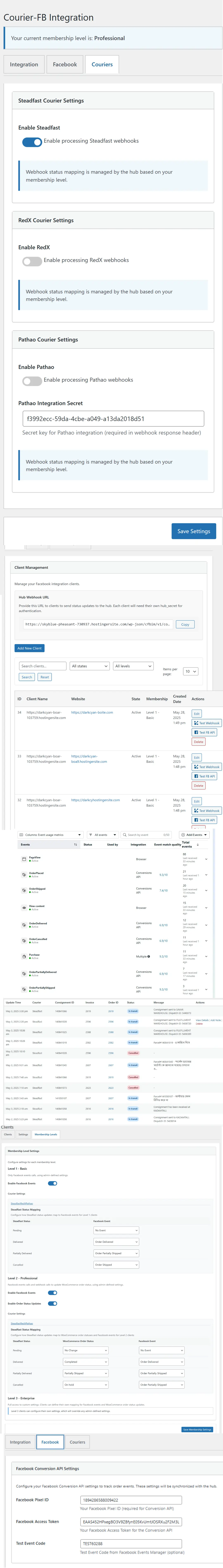223x1568 pixels.
Task: Open the All states filter dropdown
Action: coord(90,666)
